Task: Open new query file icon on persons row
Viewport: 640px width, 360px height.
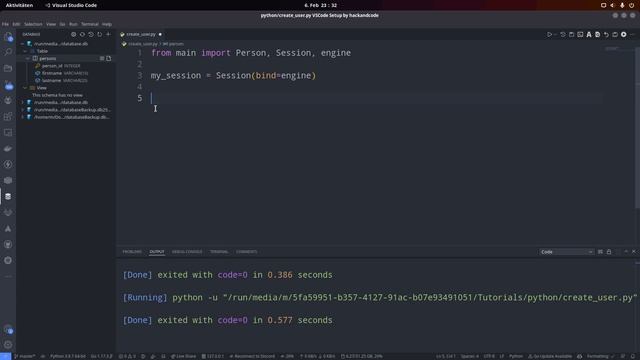Action: [109, 58]
